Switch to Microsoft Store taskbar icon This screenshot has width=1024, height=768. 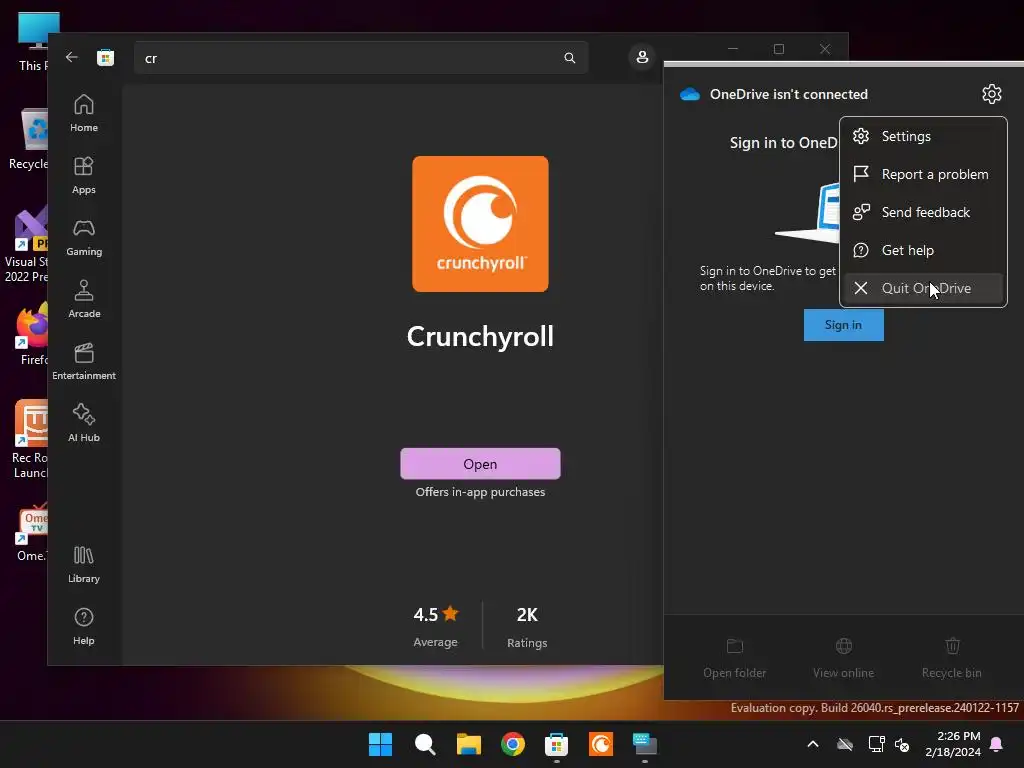556,744
